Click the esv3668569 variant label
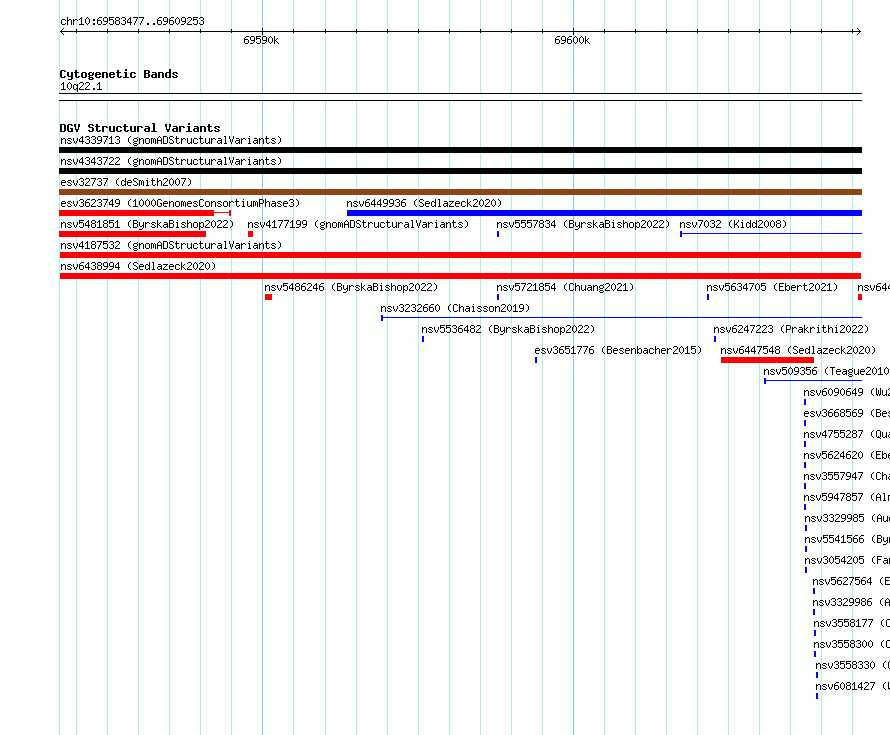890x735 pixels. 846,413
